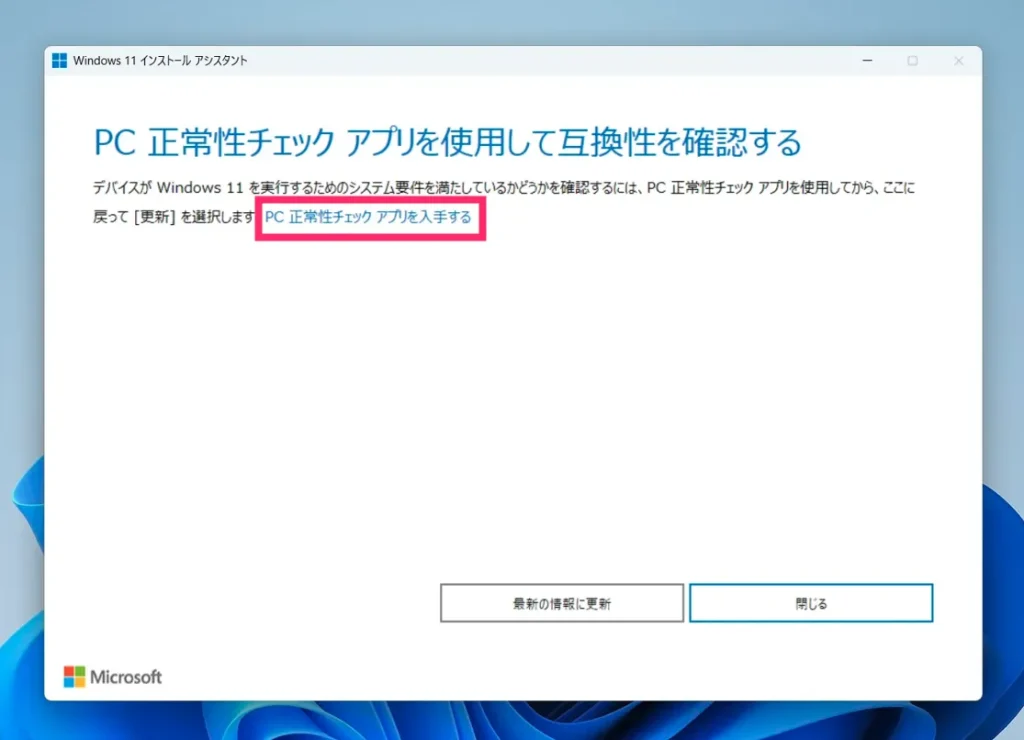Click the 戻って [更新] を選択します text
The width and height of the screenshot is (1024, 740).
click(x=174, y=216)
